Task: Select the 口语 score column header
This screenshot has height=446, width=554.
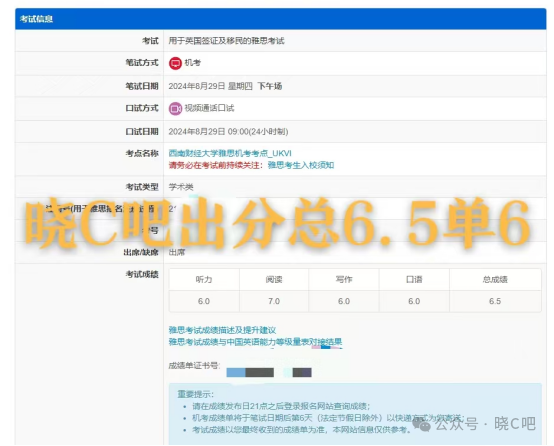Action: click(414, 280)
